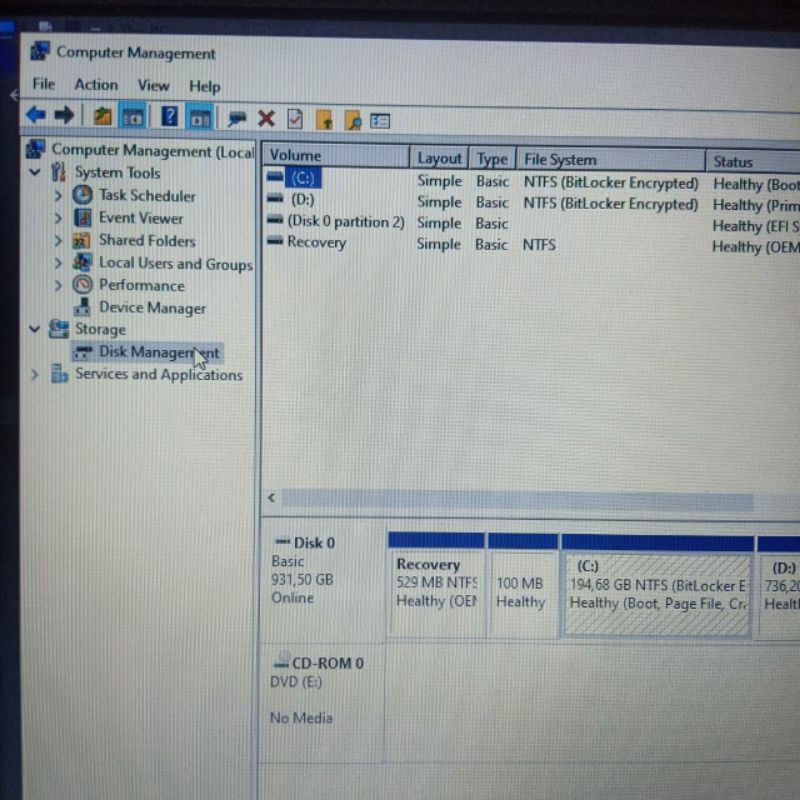800x800 pixels.
Task: Select Device Manager in the tree
Action: pos(152,308)
